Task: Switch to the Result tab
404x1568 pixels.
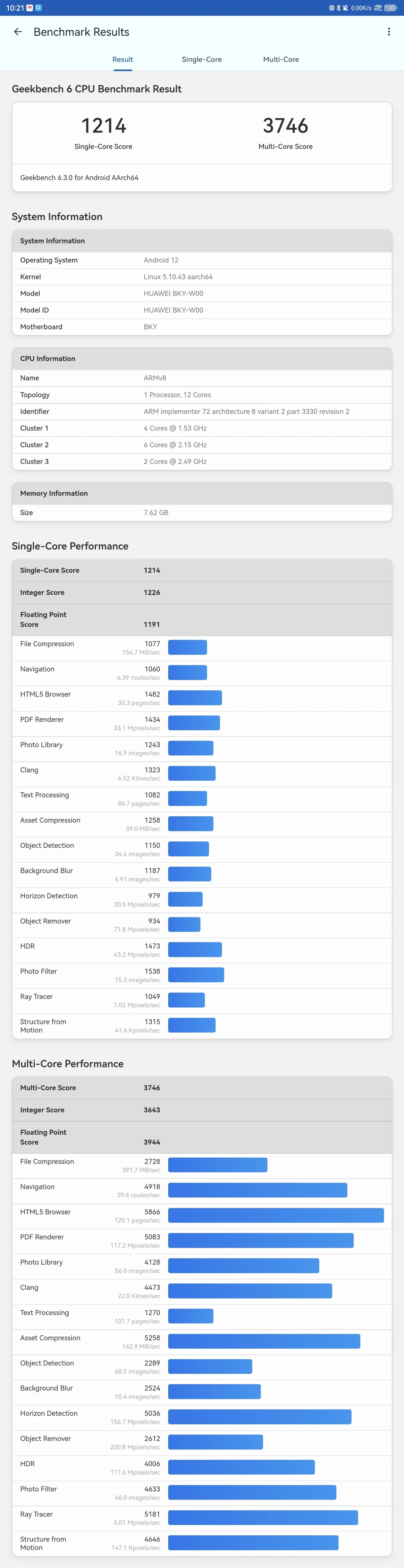Action: click(123, 60)
